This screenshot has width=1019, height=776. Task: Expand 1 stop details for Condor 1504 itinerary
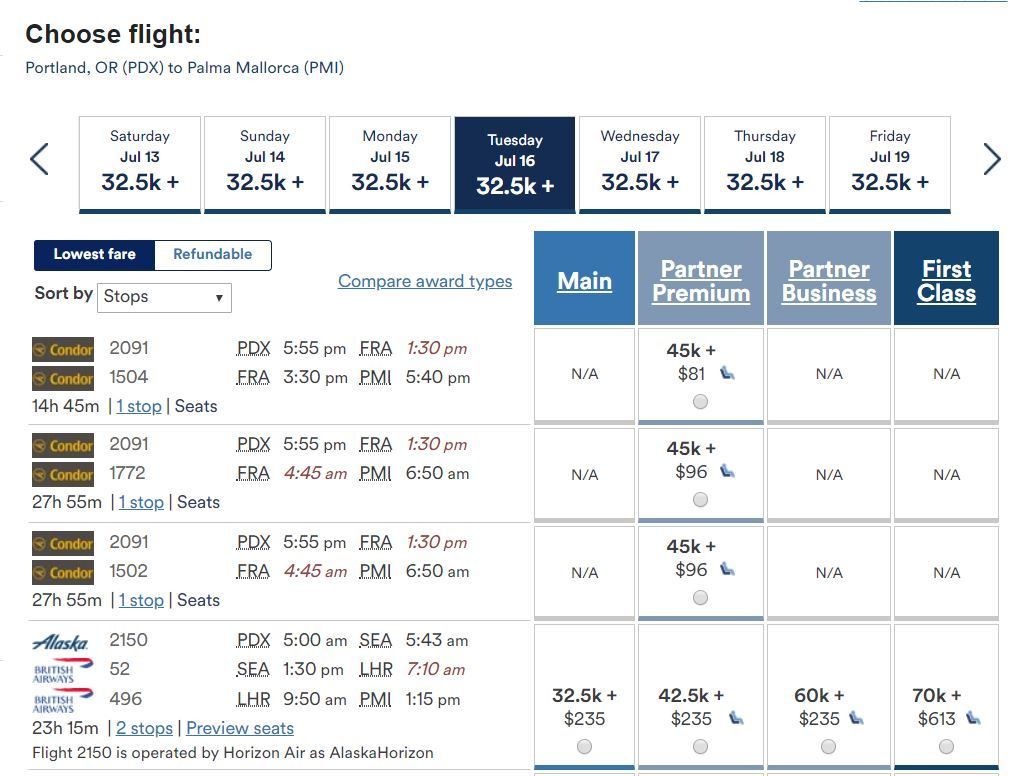(139, 406)
